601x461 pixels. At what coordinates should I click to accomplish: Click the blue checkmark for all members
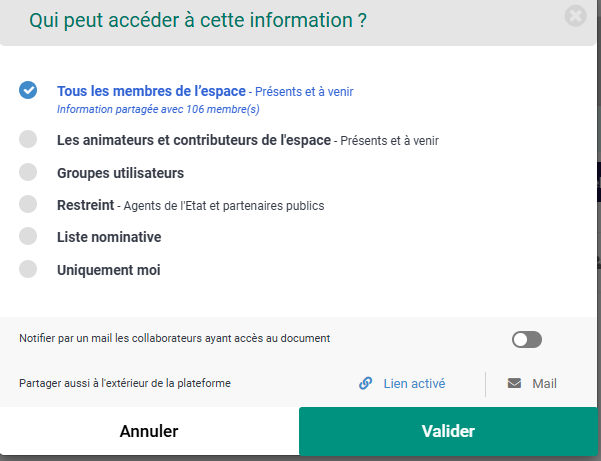[28, 90]
